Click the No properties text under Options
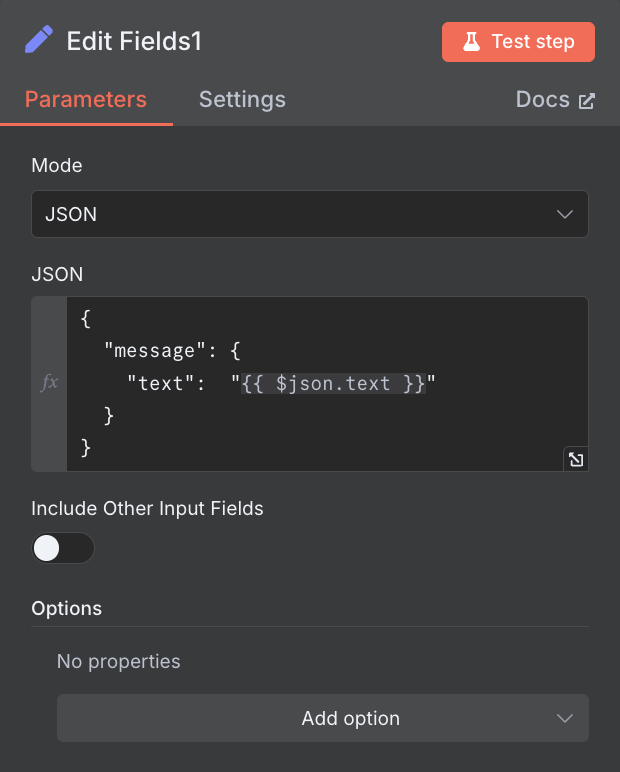 point(118,661)
